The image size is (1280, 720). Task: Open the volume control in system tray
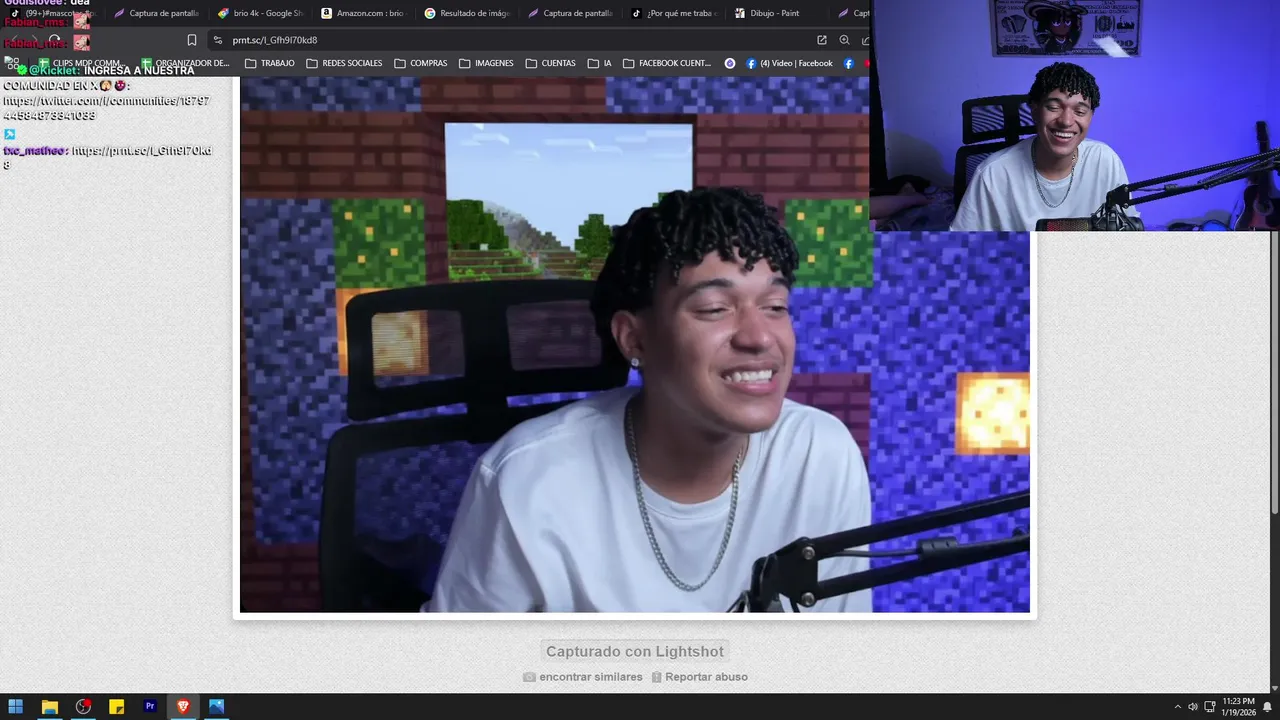pyautogui.click(x=1192, y=706)
